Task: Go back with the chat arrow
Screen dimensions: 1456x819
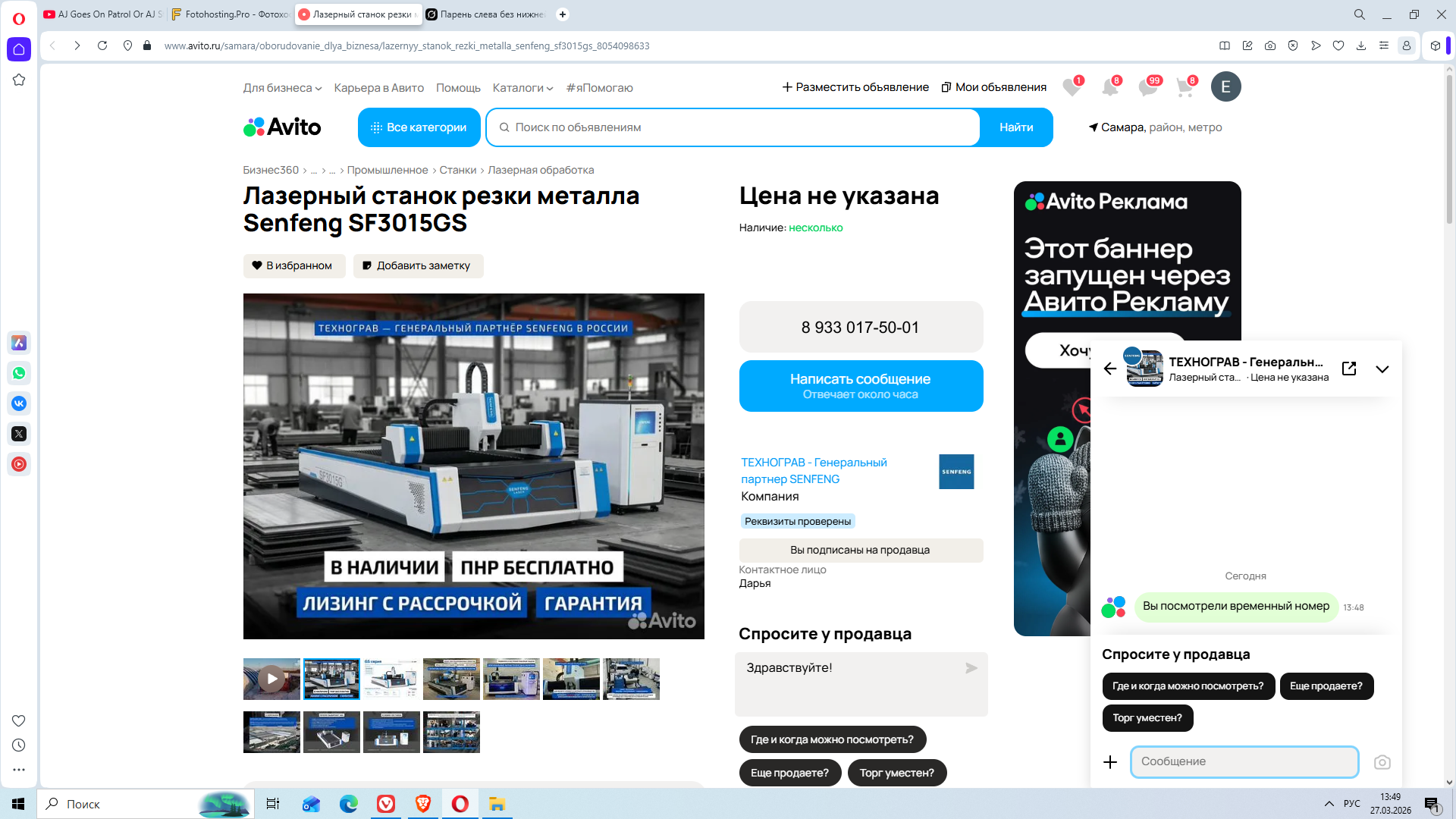Action: (x=1110, y=369)
